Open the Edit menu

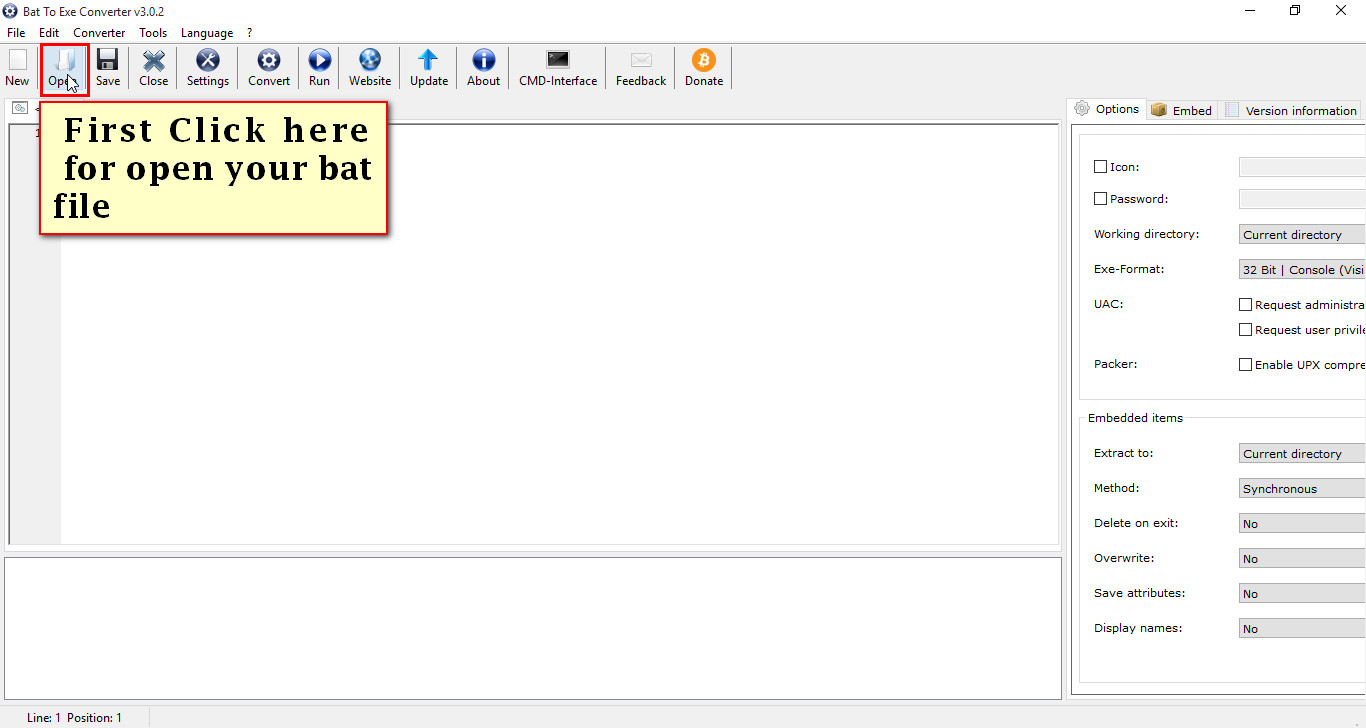[x=49, y=33]
